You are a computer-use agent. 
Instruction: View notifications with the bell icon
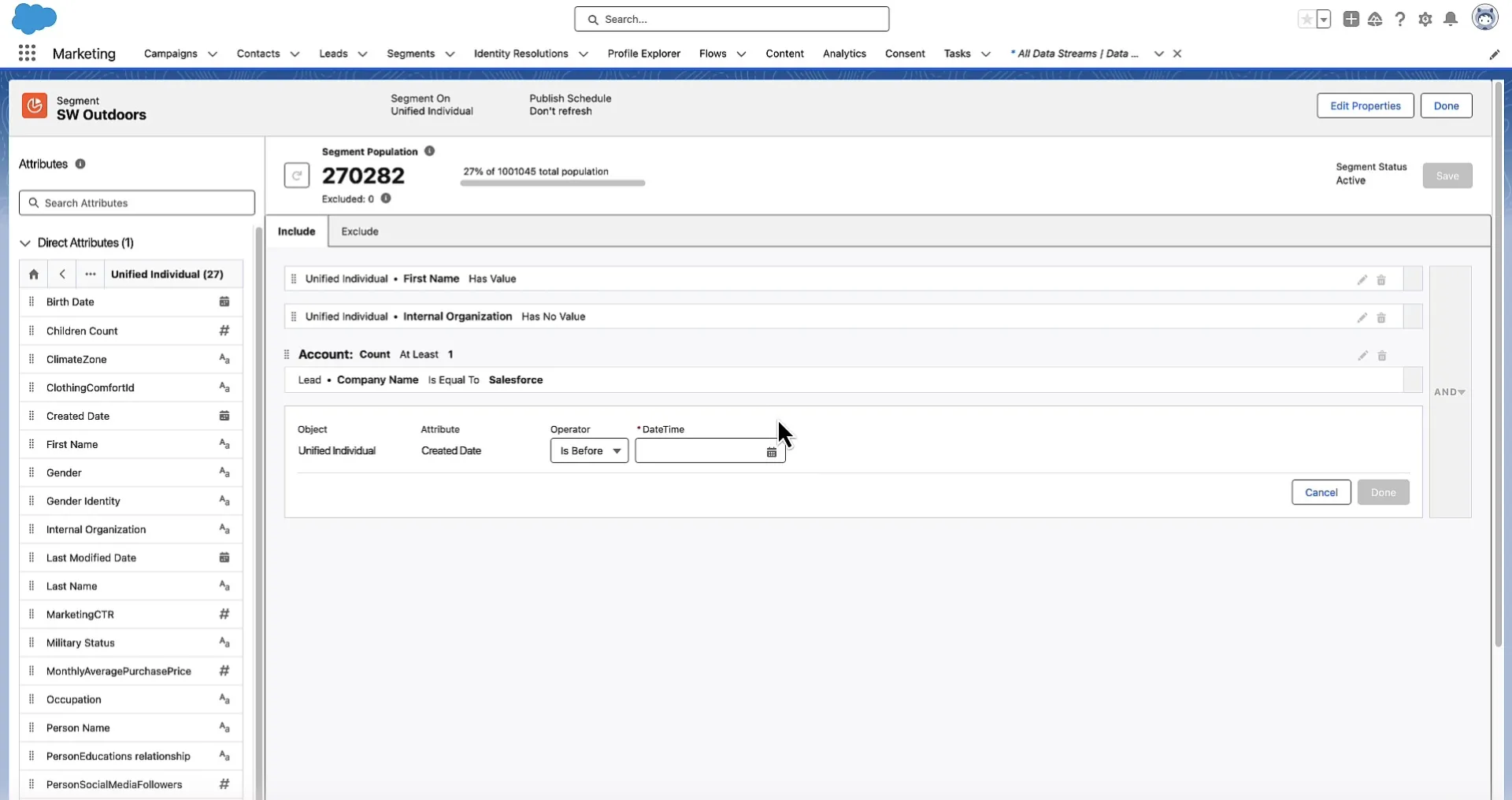tap(1450, 19)
